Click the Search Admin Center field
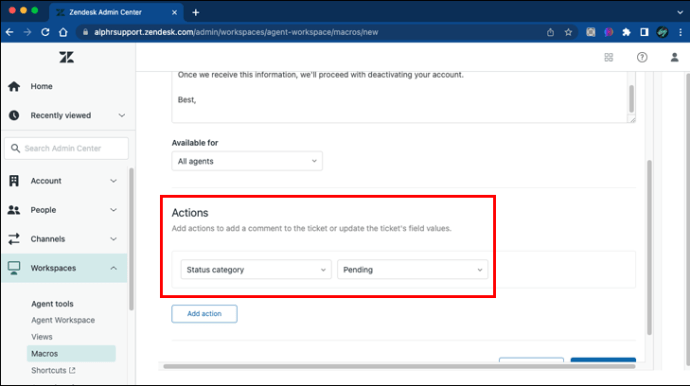Screen dimensions: 690x386 [x=66, y=148]
